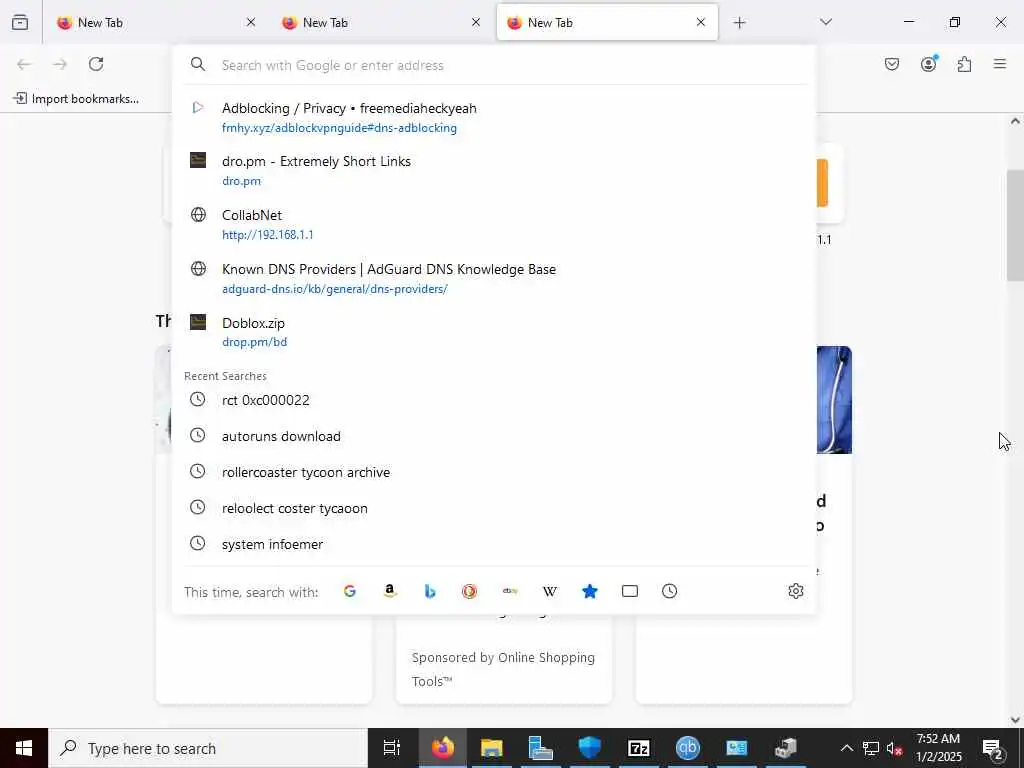Close the second New Tab
The width and height of the screenshot is (1024, 768).
click(x=476, y=23)
